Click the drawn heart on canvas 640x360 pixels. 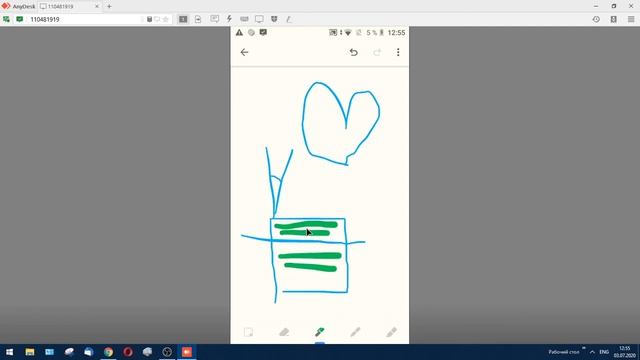pyautogui.click(x=341, y=124)
